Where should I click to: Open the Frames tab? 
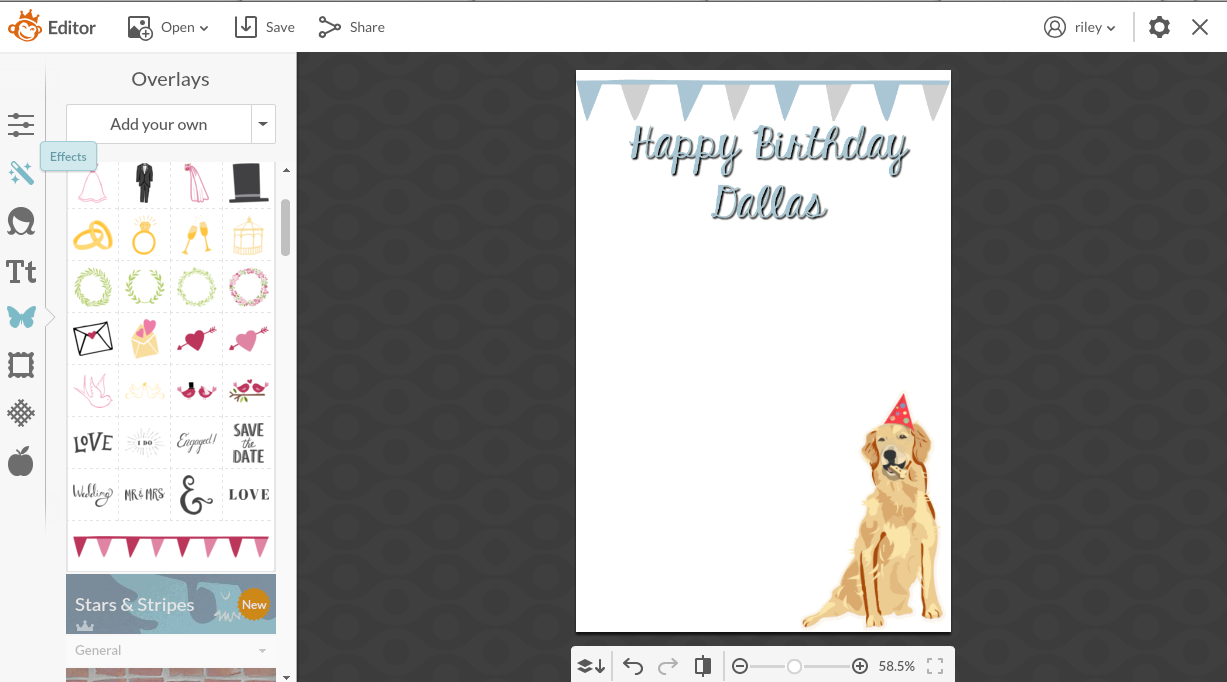point(21,365)
